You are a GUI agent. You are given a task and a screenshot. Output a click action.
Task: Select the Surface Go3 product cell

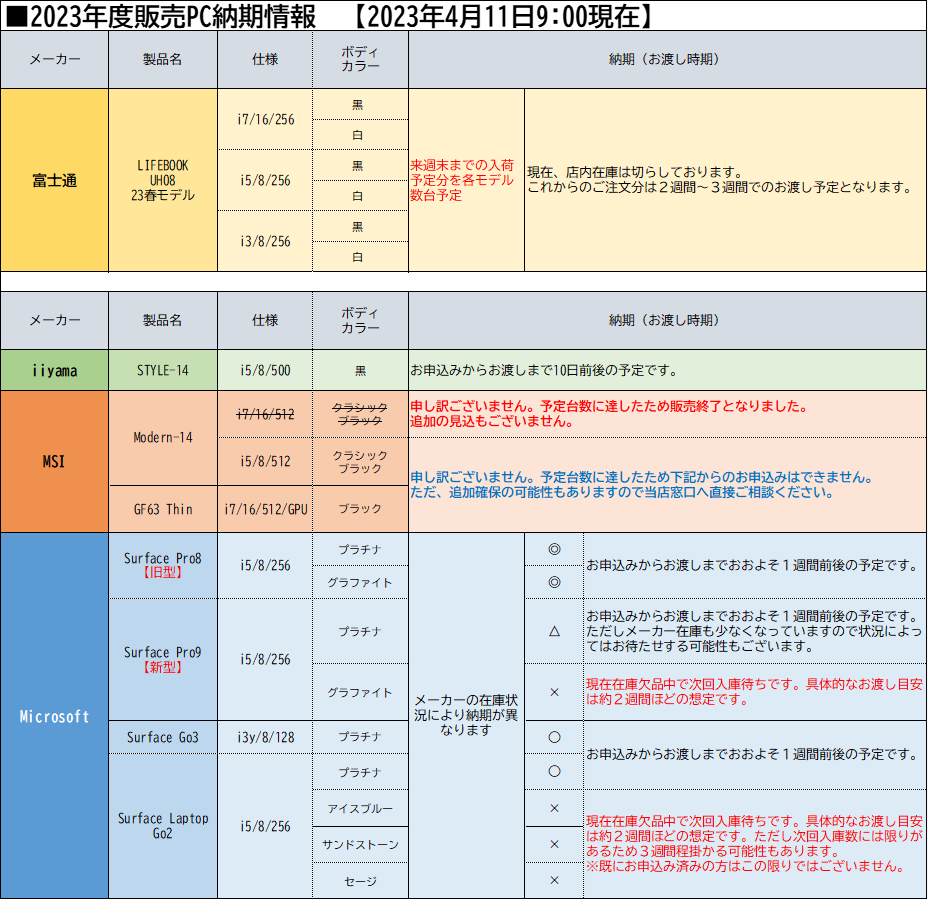click(163, 737)
